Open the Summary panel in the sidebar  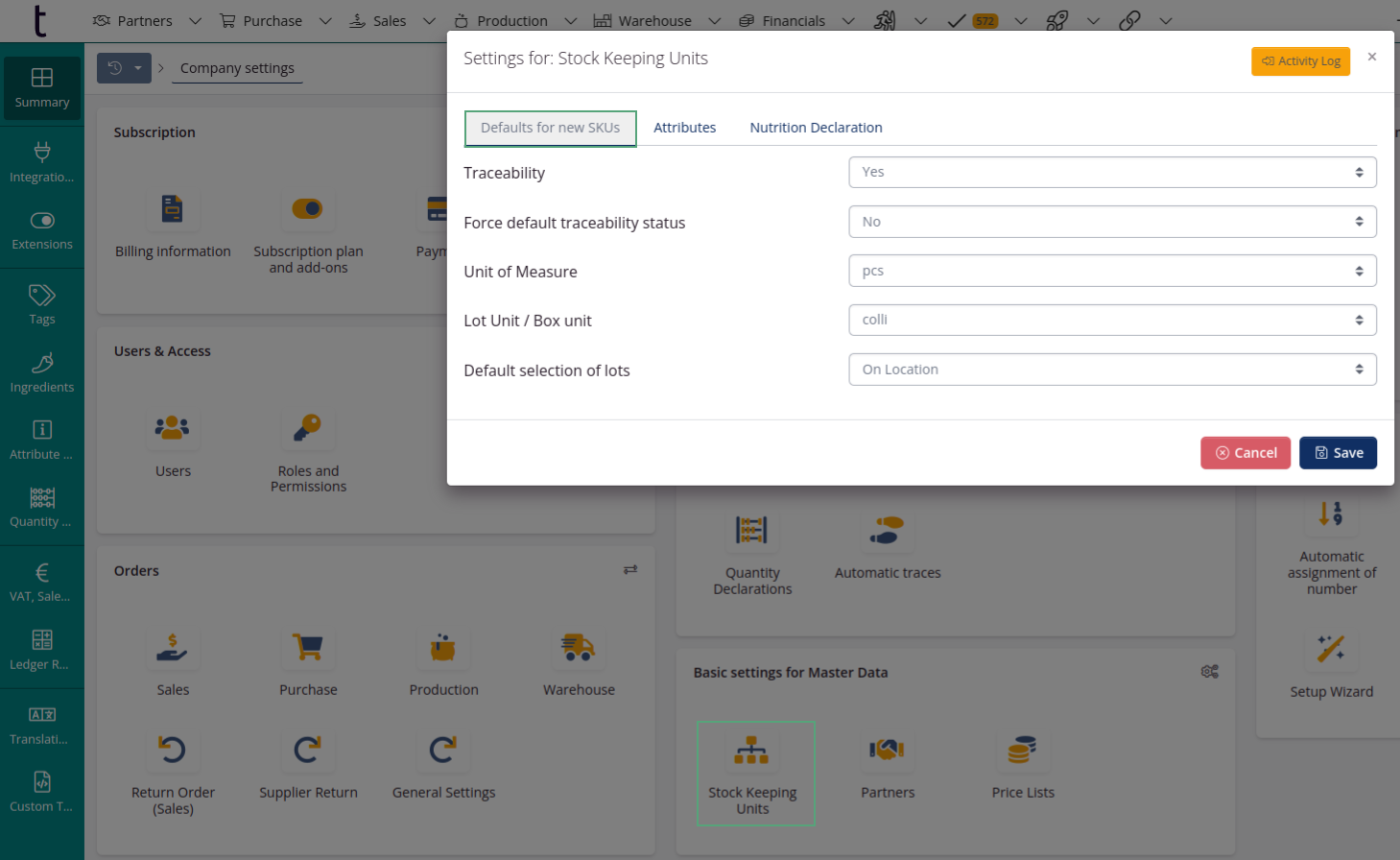pyautogui.click(x=41, y=88)
